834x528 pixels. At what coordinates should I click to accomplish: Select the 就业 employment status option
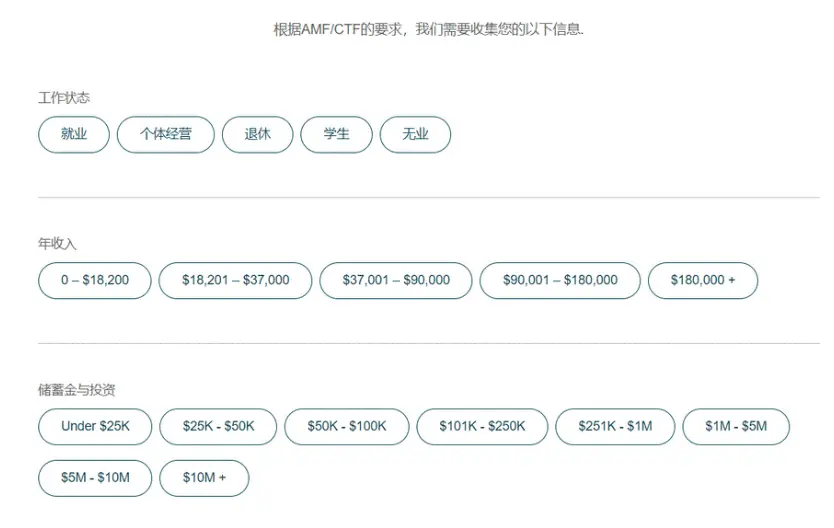tap(74, 134)
